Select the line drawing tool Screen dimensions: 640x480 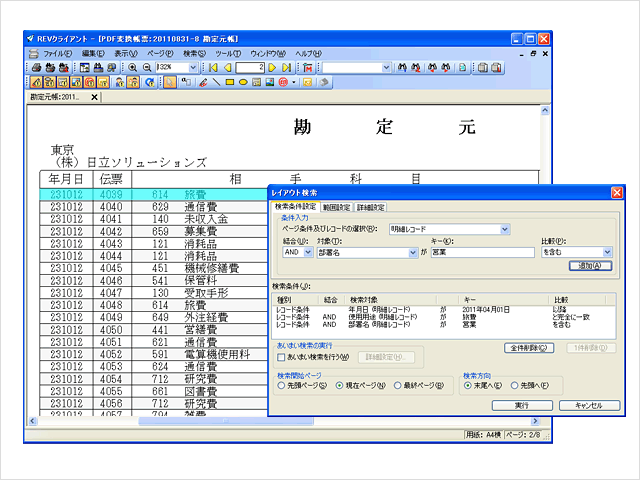click(x=216, y=82)
